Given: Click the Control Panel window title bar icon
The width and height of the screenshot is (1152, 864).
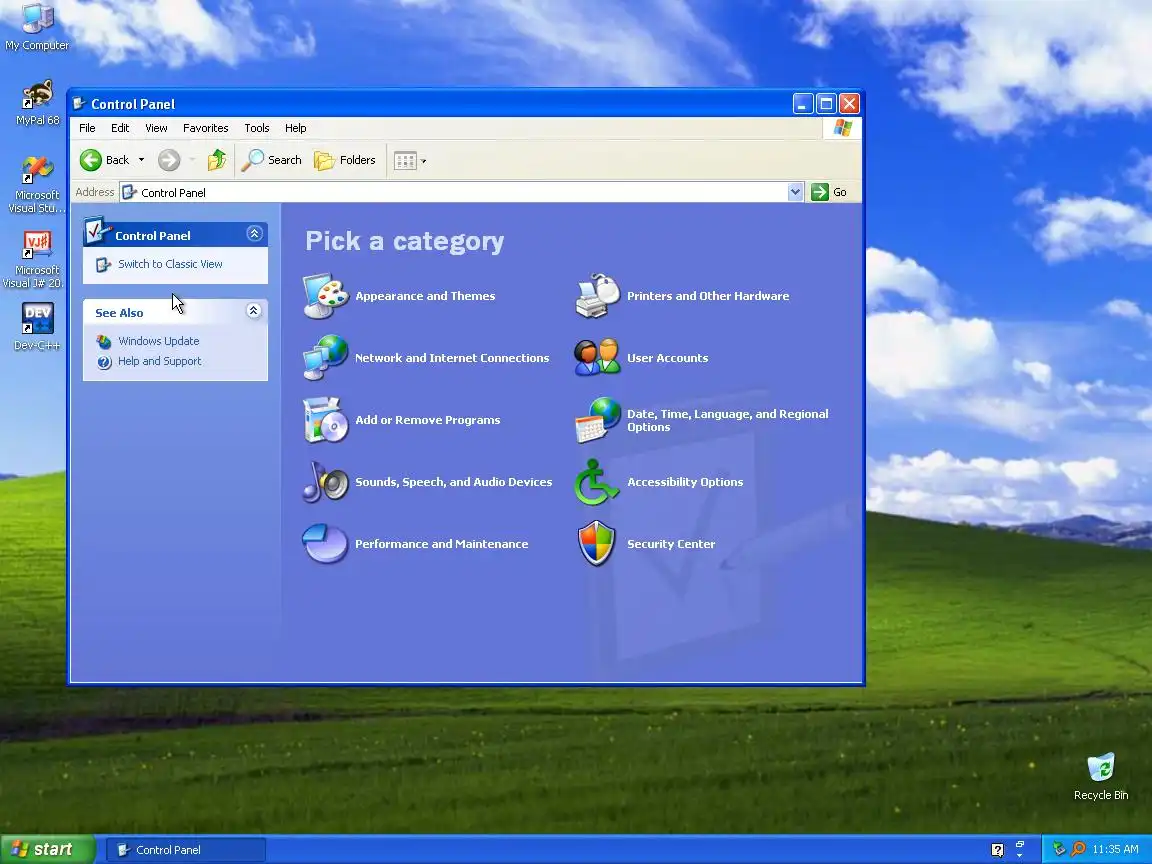Looking at the screenshot, I should (x=79, y=104).
